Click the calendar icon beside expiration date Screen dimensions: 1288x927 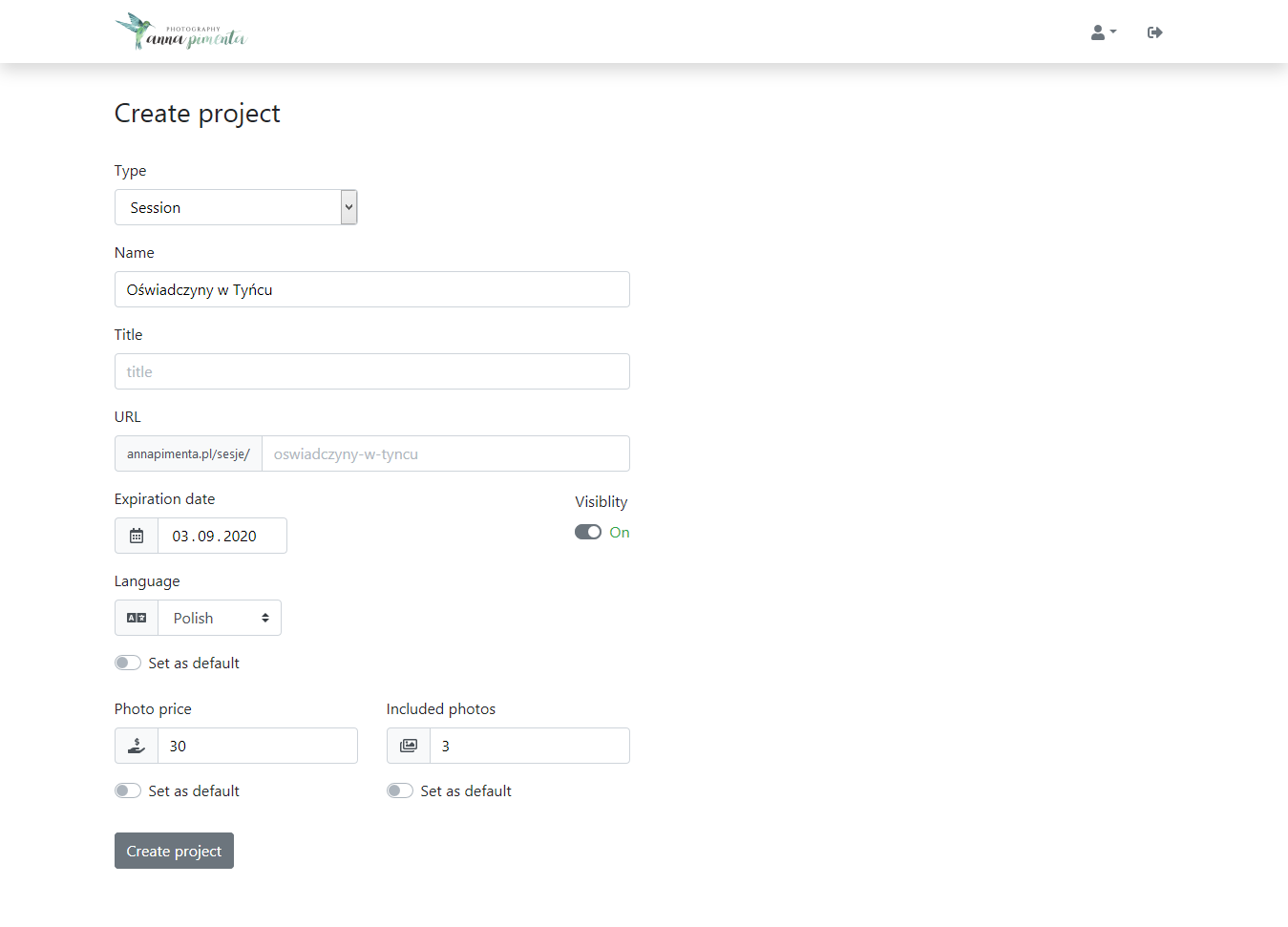coord(137,536)
